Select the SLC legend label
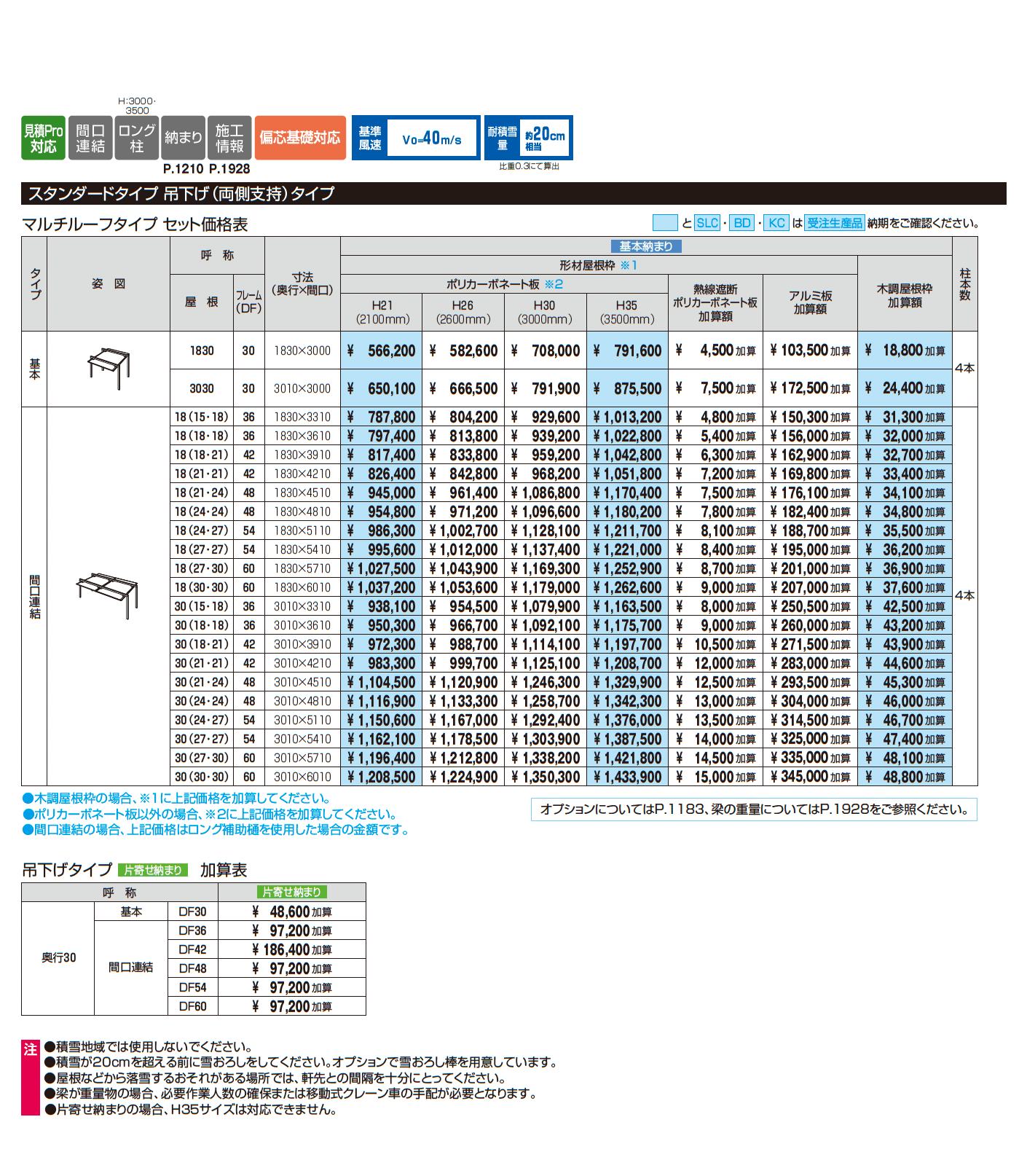The height and width of the screenshot is (1176, 1027). pos(707,223)
